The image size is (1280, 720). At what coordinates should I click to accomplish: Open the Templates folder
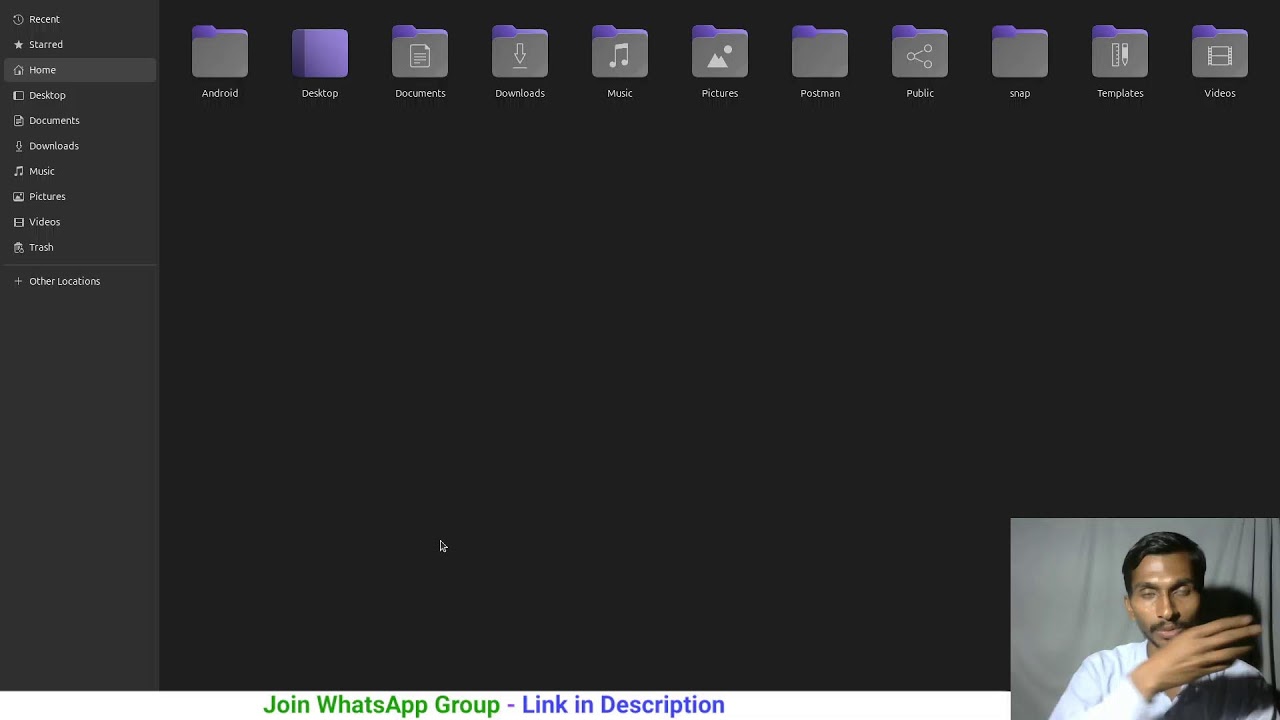1120,52
